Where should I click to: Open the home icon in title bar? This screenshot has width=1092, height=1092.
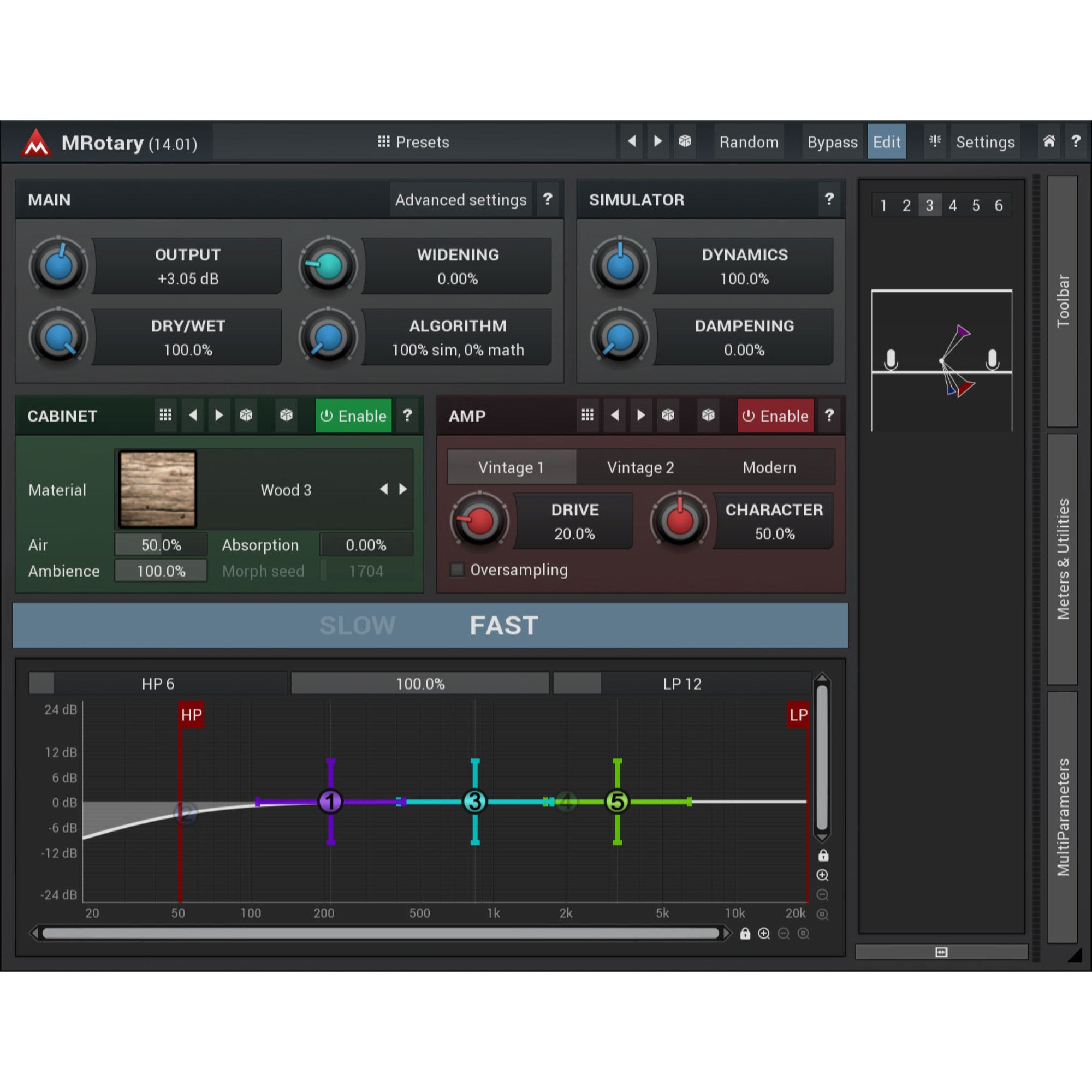pos(1048,141)
